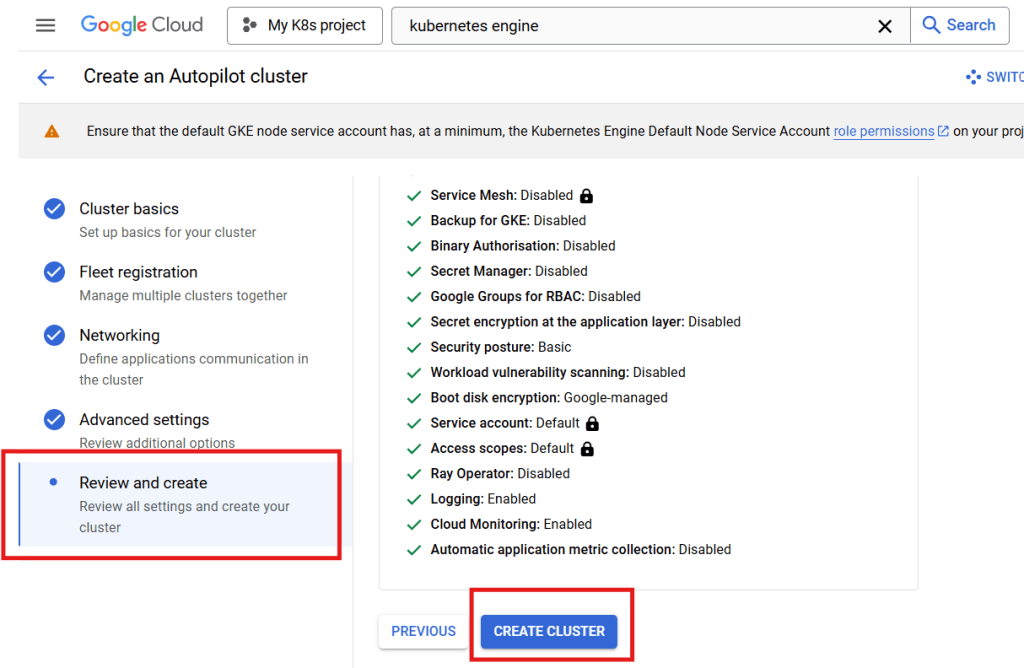Click the checkmark beside Secret Manager
Viewport: 1024px width, 668px height.
coord(414,272)
